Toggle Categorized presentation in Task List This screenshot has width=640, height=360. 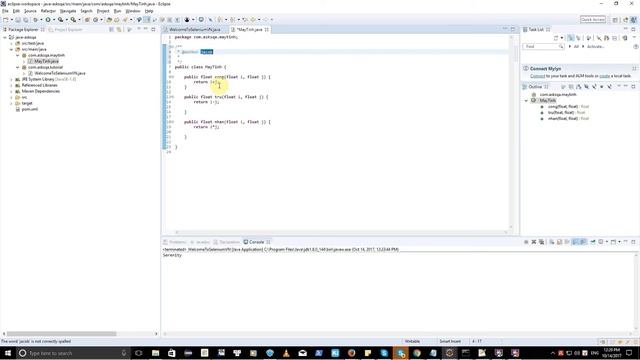coord(571,38)
